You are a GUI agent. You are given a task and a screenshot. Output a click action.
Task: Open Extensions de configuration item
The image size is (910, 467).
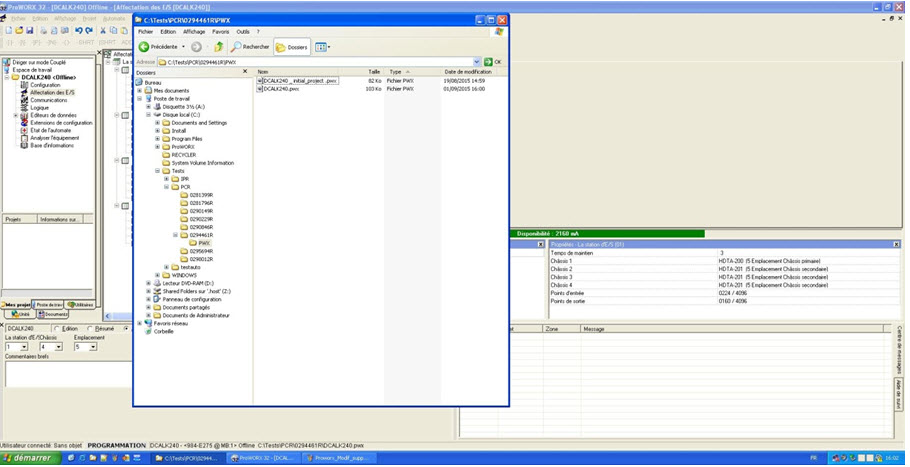tap(60, 123)
